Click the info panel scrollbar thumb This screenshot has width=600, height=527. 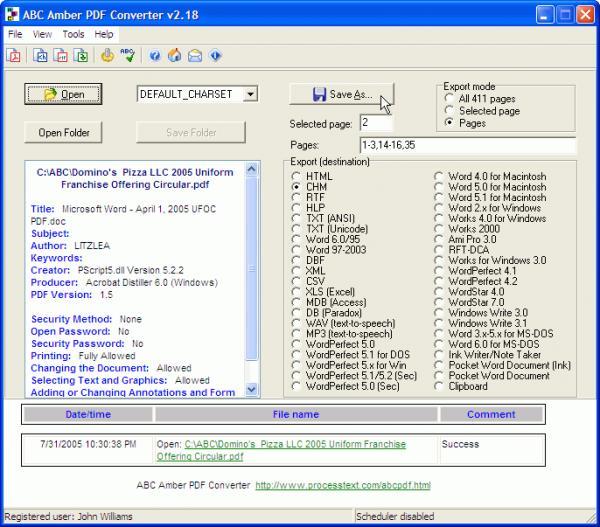coord(251,268)
